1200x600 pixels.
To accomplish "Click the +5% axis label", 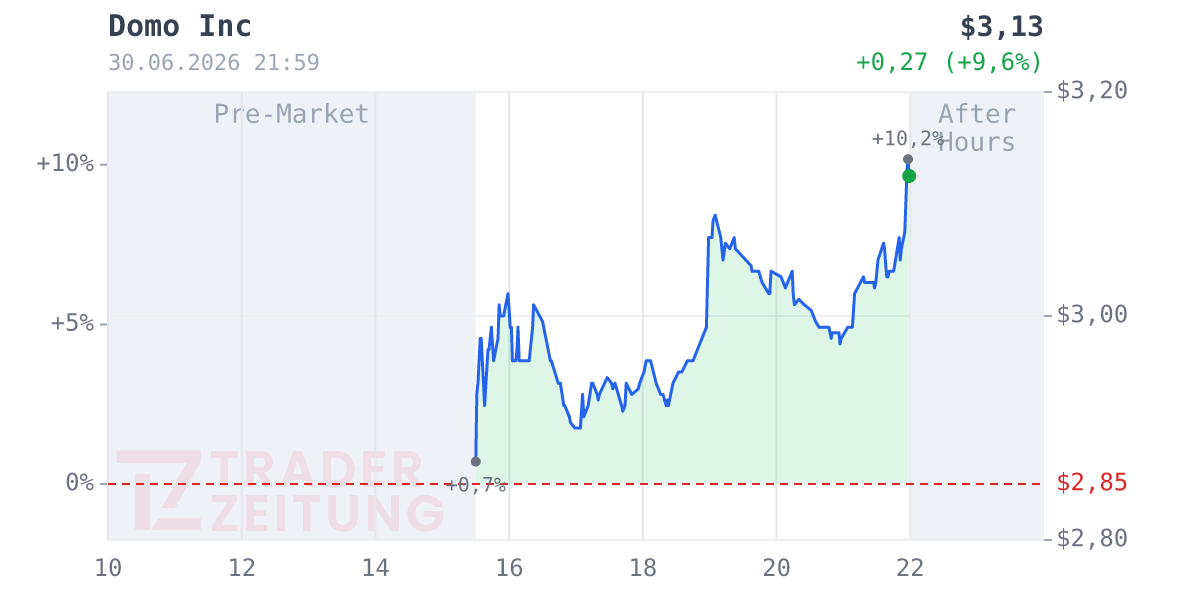I will pos(72,323).
